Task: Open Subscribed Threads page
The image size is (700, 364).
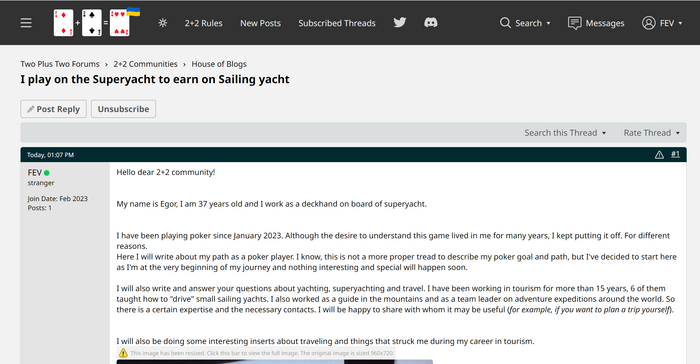Action: coord(337,23)
